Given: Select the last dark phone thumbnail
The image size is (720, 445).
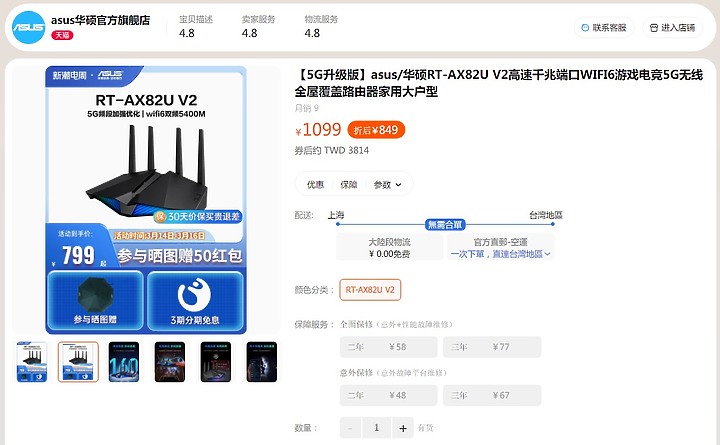Looking at the screenshot, I should point(262,362).
